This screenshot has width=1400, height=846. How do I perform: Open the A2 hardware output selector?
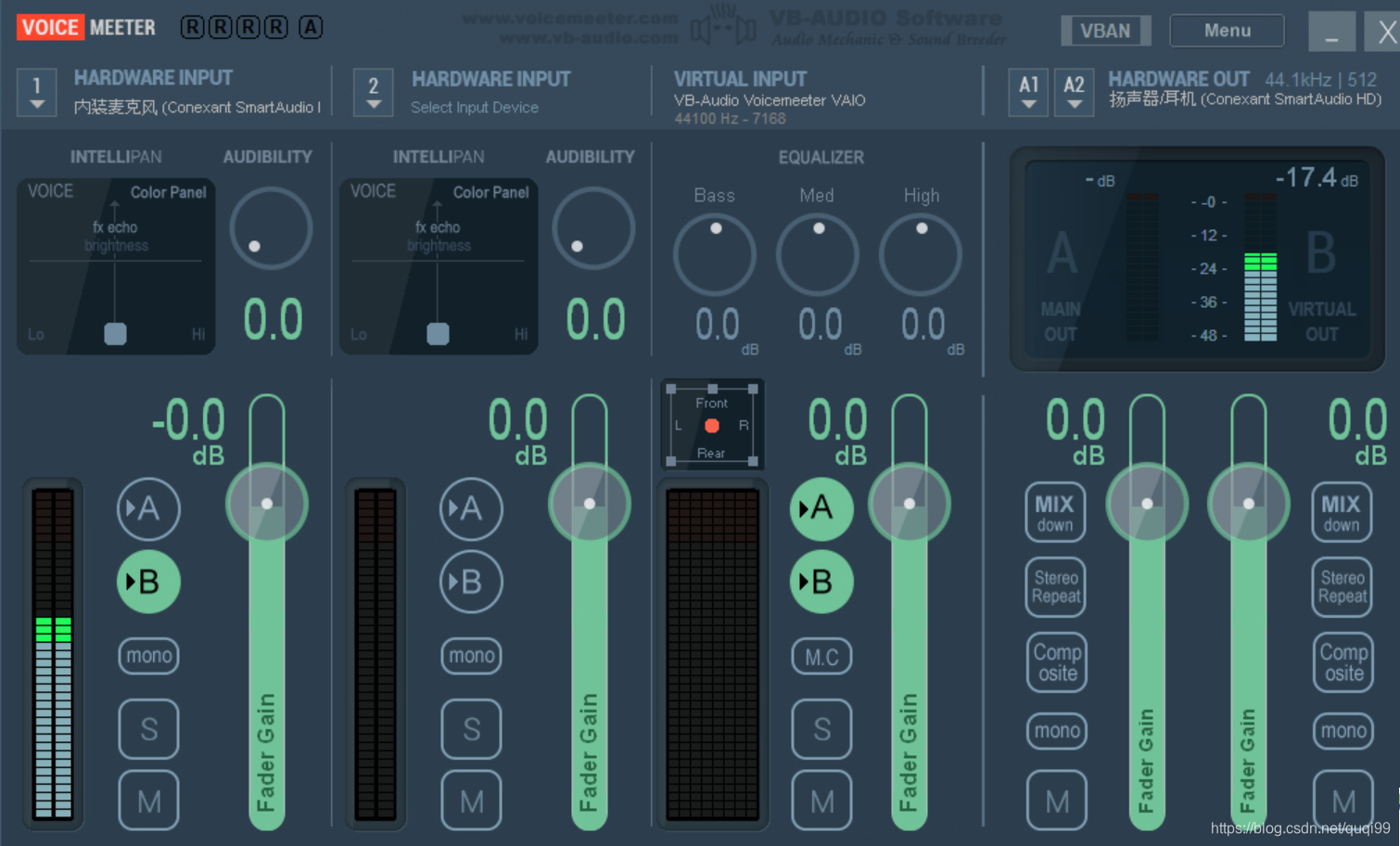tap(1074, 92)
